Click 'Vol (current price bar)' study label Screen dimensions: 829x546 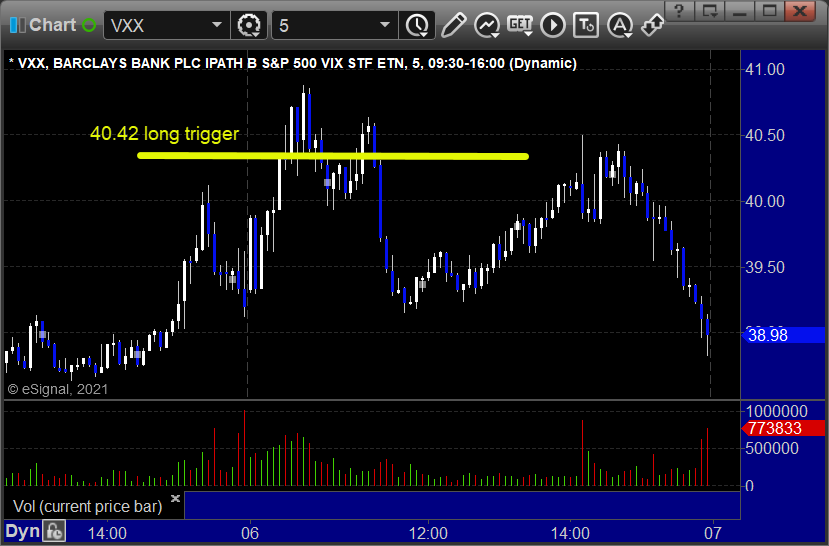88,506
